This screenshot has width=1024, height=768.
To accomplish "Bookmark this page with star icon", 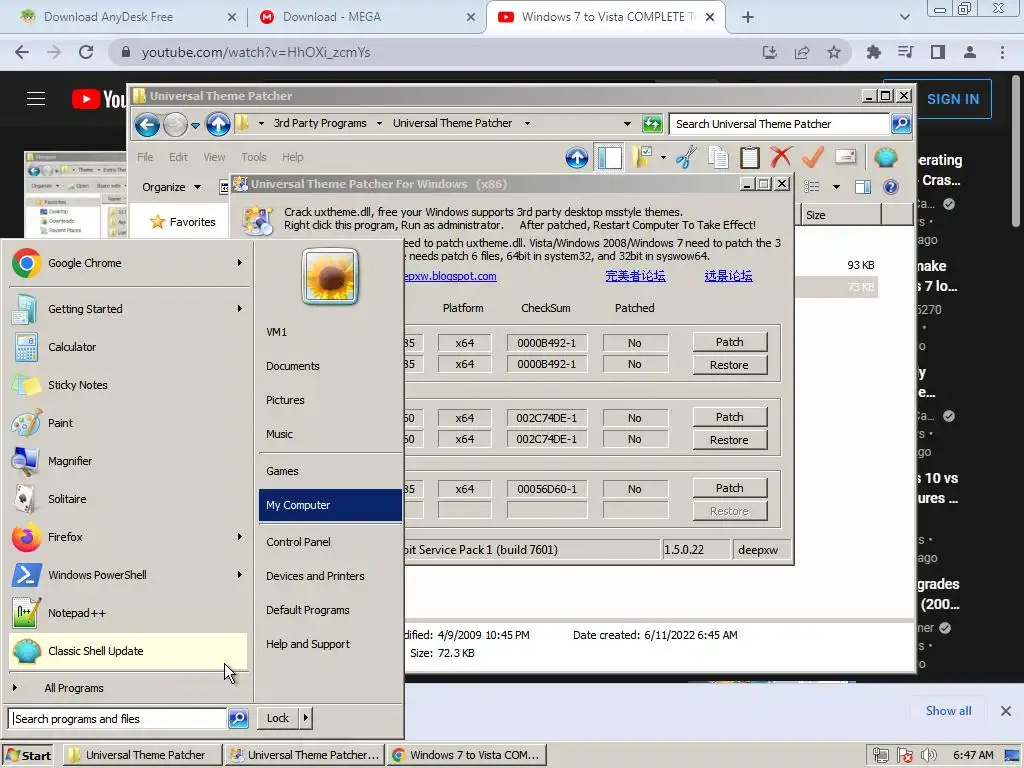I will coord(834,52).
